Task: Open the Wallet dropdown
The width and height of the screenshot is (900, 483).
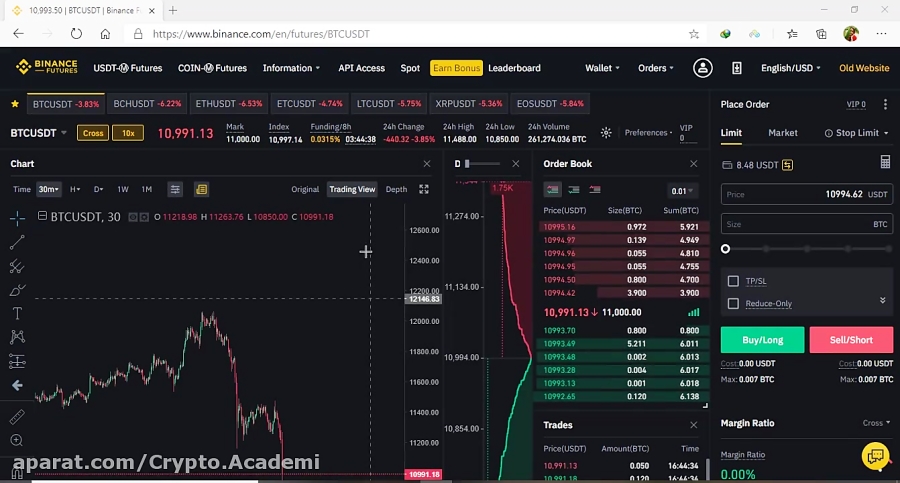Action: coord(602,68)
